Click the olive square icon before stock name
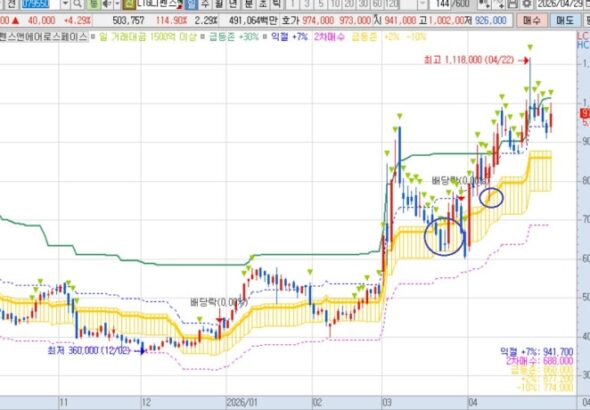The width and height of the screenshot is (590, 410). [x=129, y=4]
